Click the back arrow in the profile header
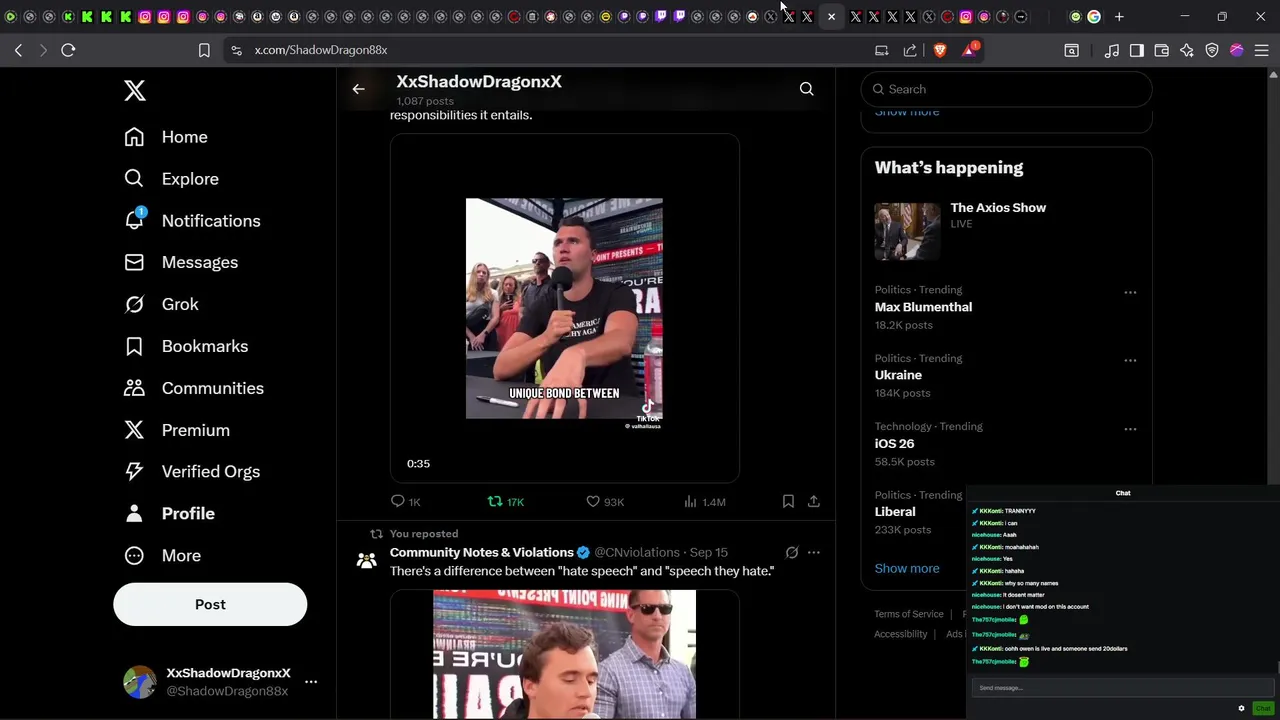Screen dimensions: 1280x720 point(358,89)
